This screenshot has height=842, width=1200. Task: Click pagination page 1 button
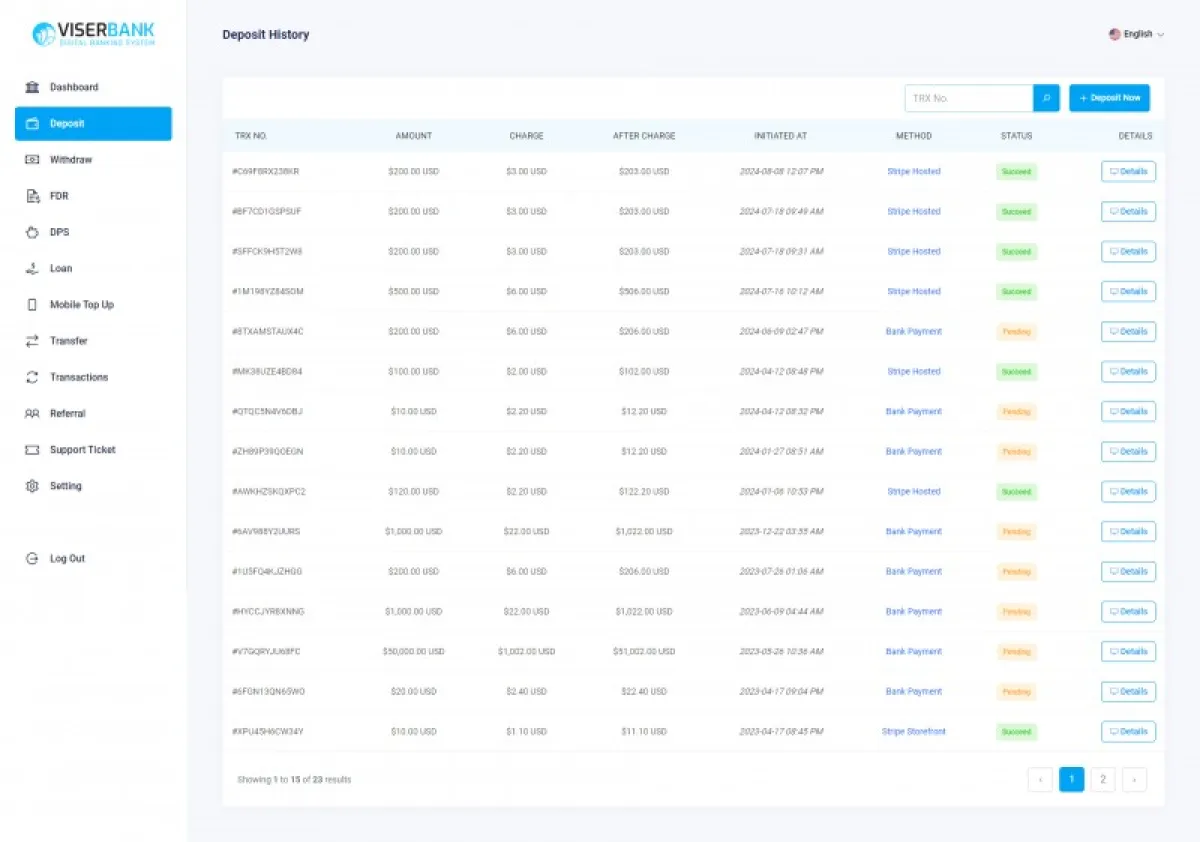point(1071,779)
